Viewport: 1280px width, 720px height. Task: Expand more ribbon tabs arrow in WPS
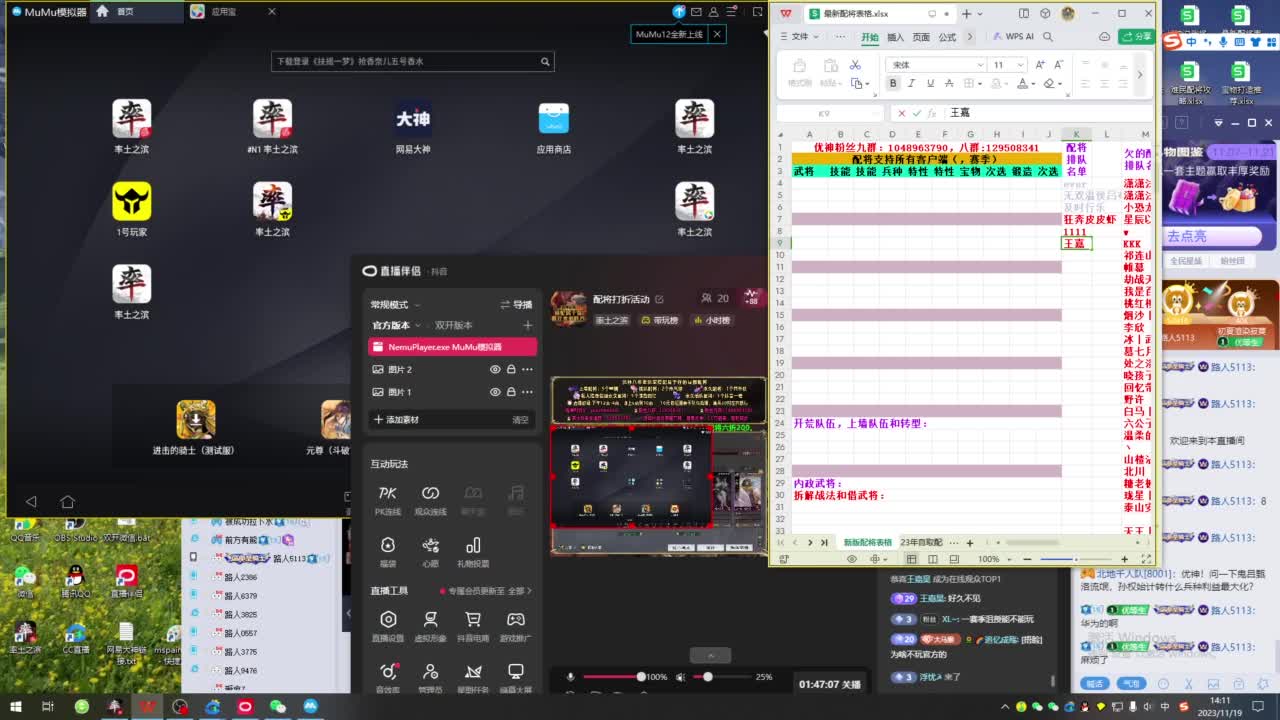(x=969, y=37)
